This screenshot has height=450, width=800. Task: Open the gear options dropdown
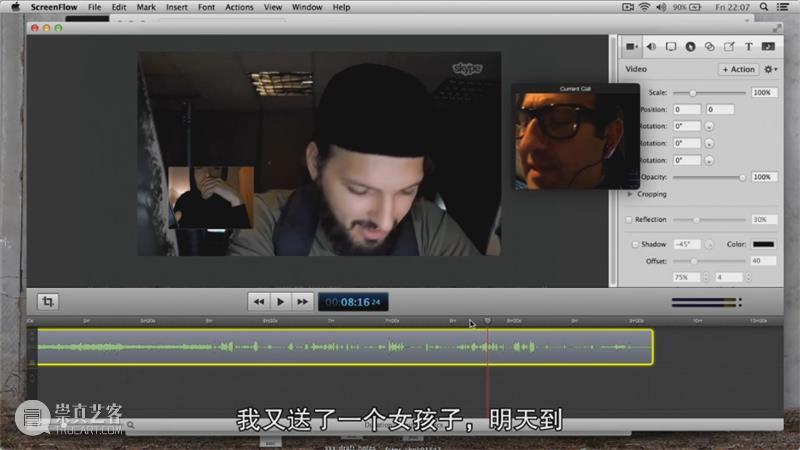point(770,69)
